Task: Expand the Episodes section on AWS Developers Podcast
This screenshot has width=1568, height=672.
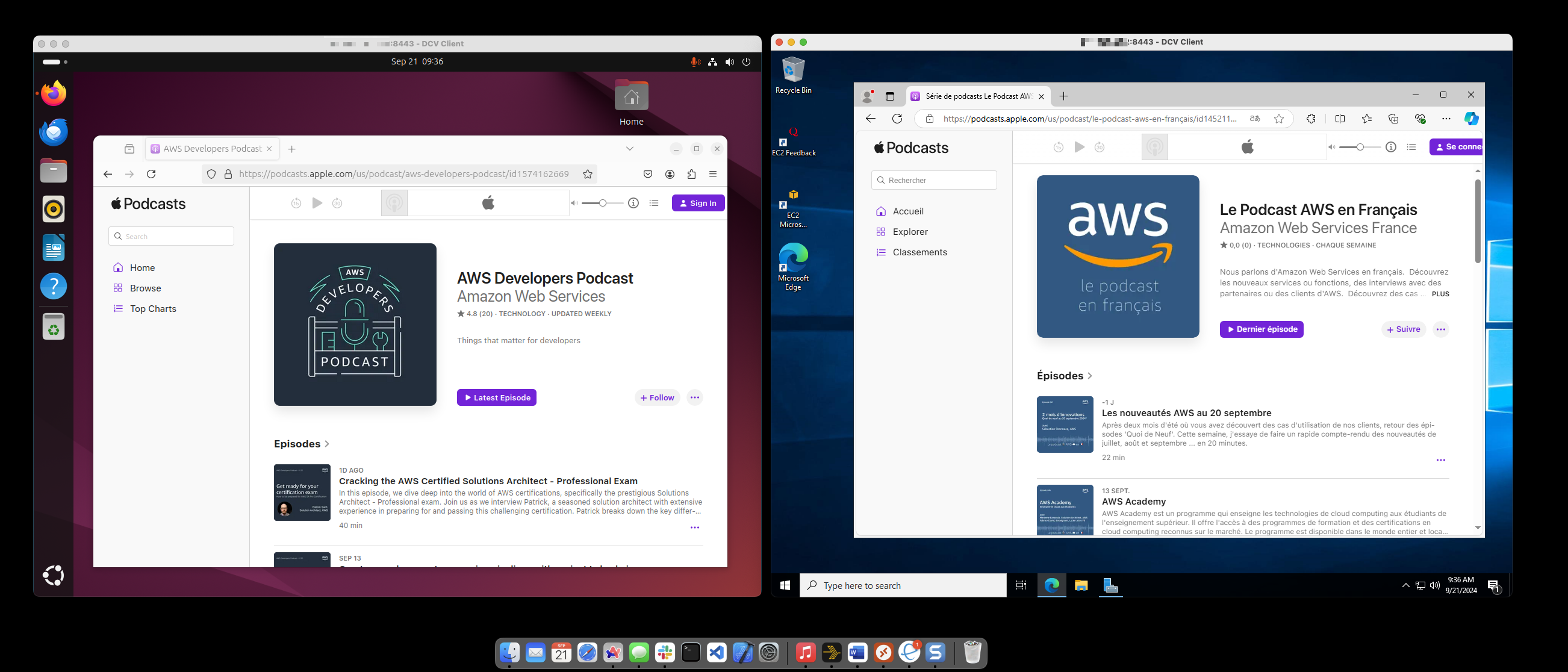Action: click(x=326, y=444)
